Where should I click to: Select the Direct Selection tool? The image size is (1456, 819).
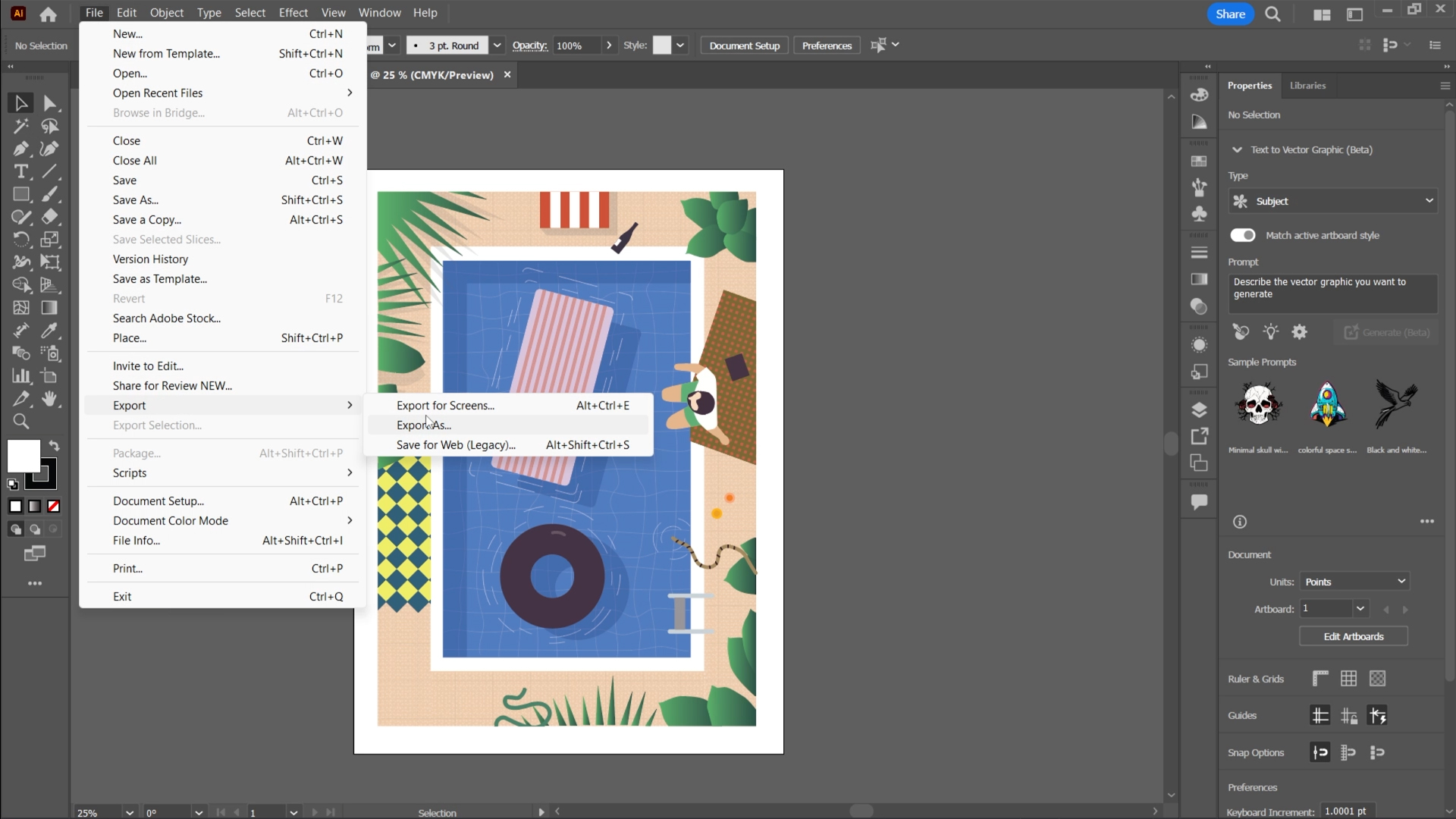50,103
